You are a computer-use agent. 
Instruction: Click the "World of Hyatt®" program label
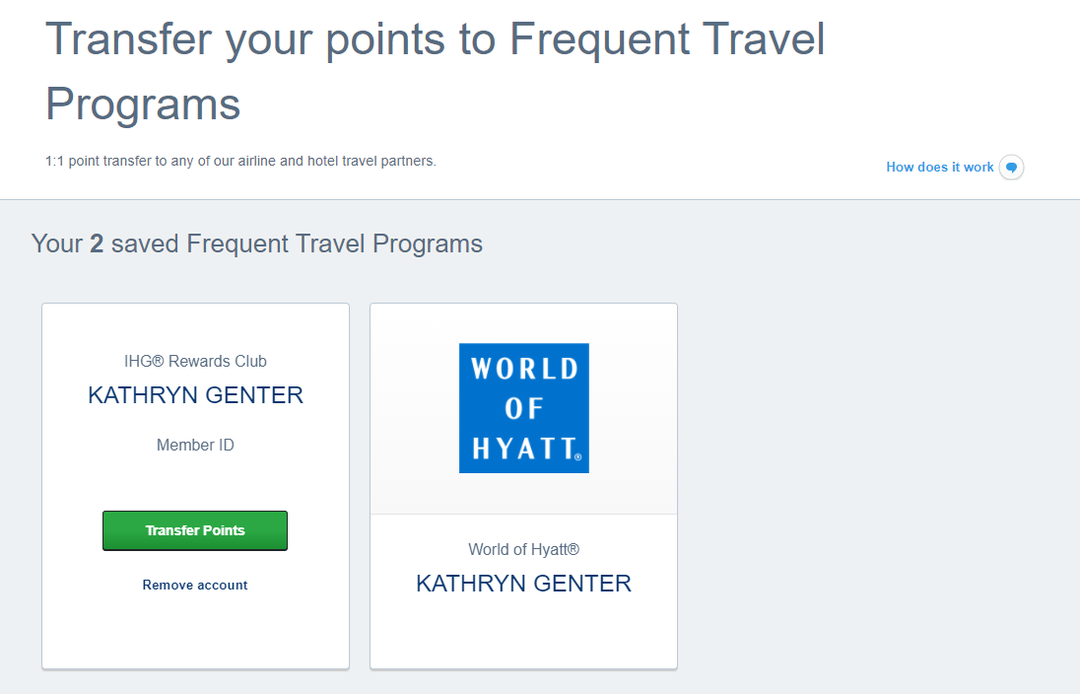click(523, 549)
